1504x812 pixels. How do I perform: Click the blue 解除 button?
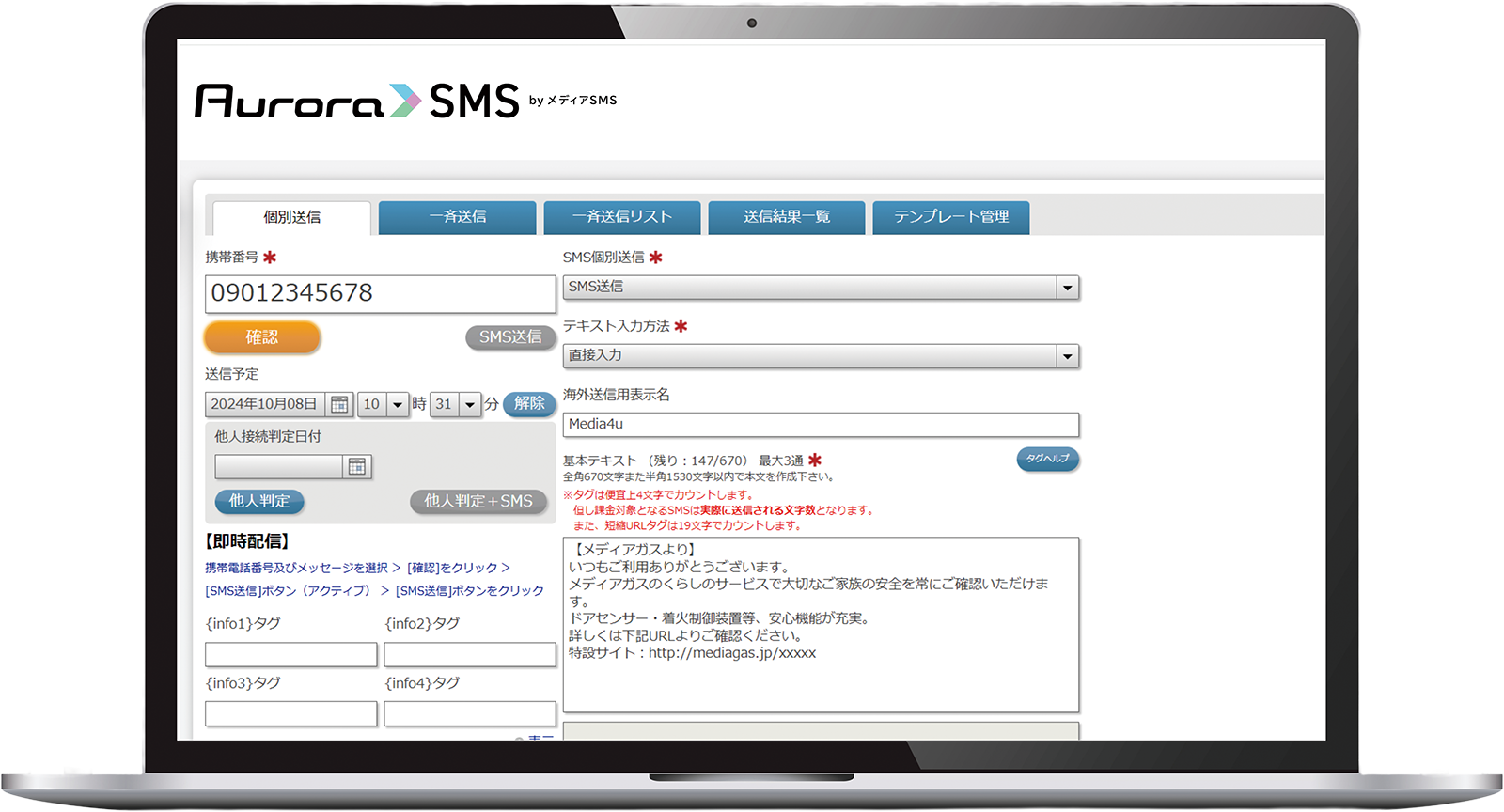click(529, 404)
